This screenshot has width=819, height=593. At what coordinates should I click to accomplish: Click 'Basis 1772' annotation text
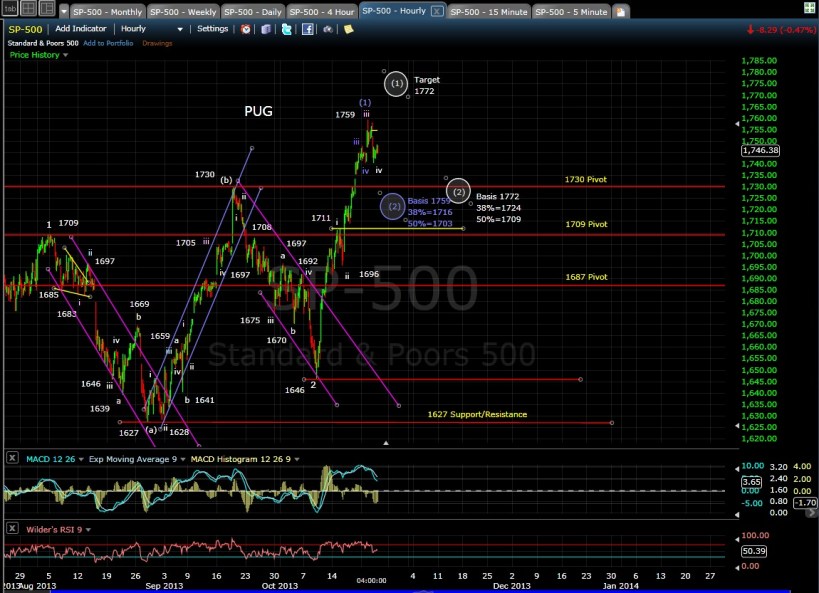coord(497,196)
